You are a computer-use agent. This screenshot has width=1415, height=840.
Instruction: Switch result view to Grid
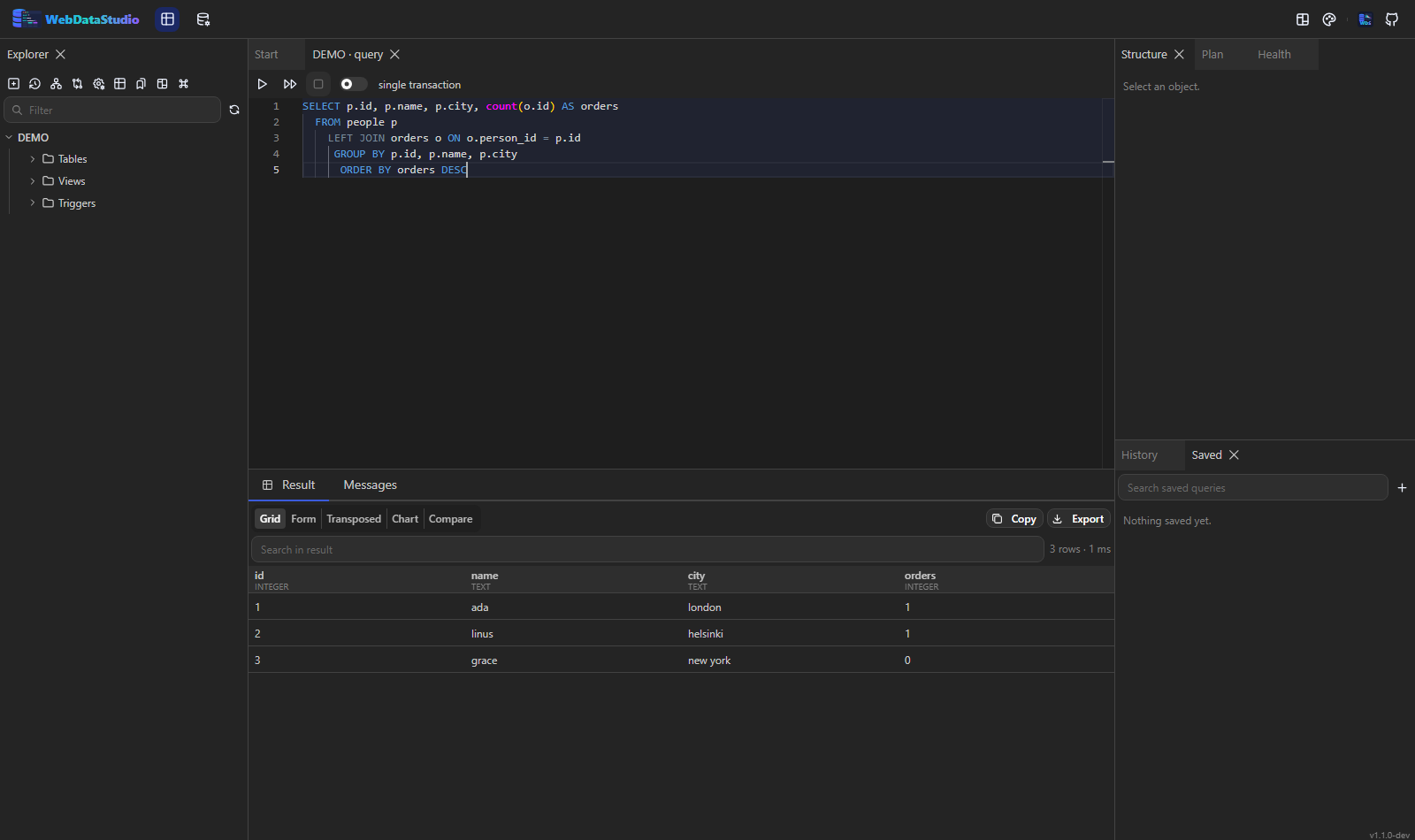click(x=270, y=519)
